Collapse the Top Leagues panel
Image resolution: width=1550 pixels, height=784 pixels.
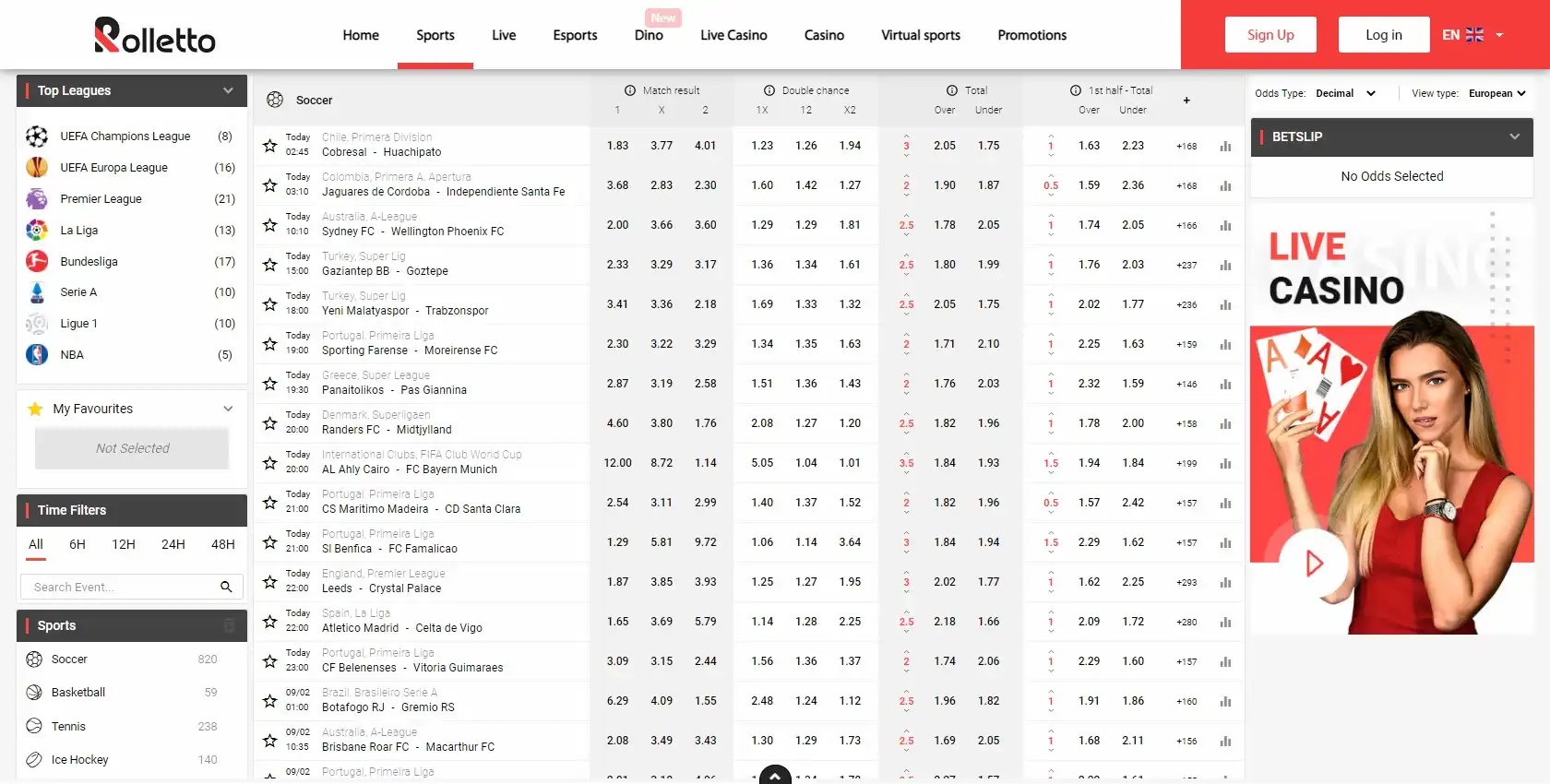(x=228, y=90)
